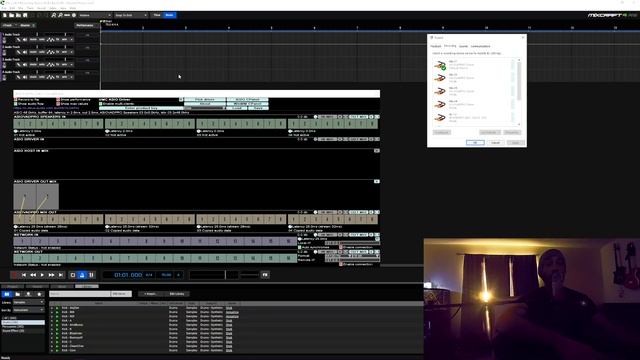Viewport: 640px width, 360px height.
Task: Click the Save project disk icon
Action: point(25,15)
